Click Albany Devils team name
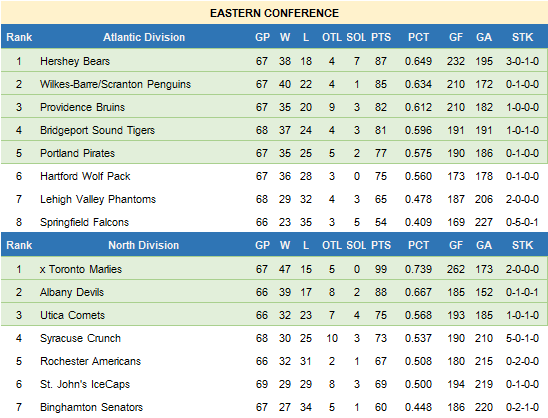 72,292
